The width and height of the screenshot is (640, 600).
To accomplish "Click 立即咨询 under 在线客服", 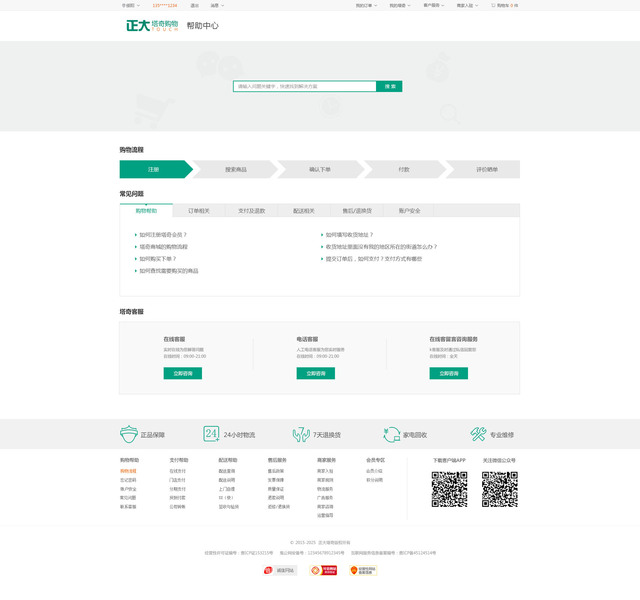I will [182, 373].
